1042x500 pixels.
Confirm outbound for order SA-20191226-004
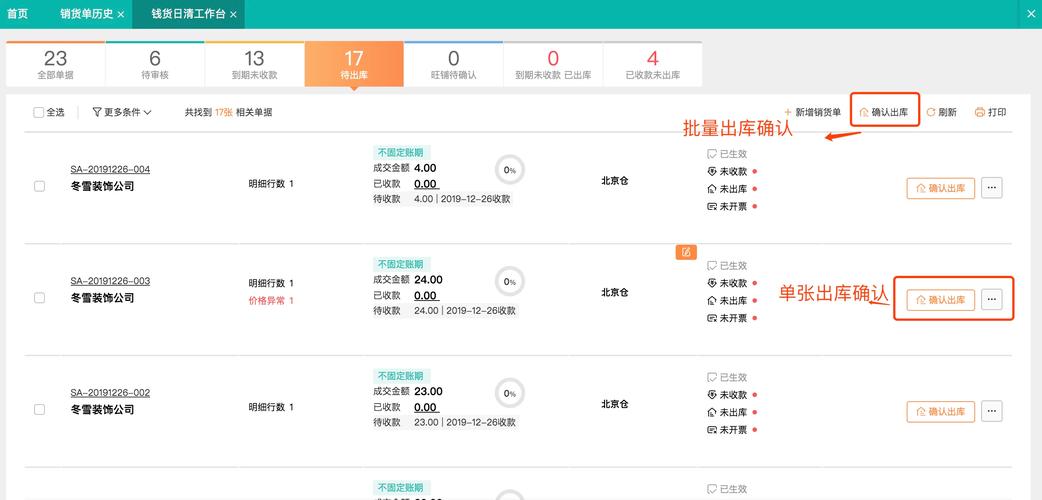tap(940, 188)
